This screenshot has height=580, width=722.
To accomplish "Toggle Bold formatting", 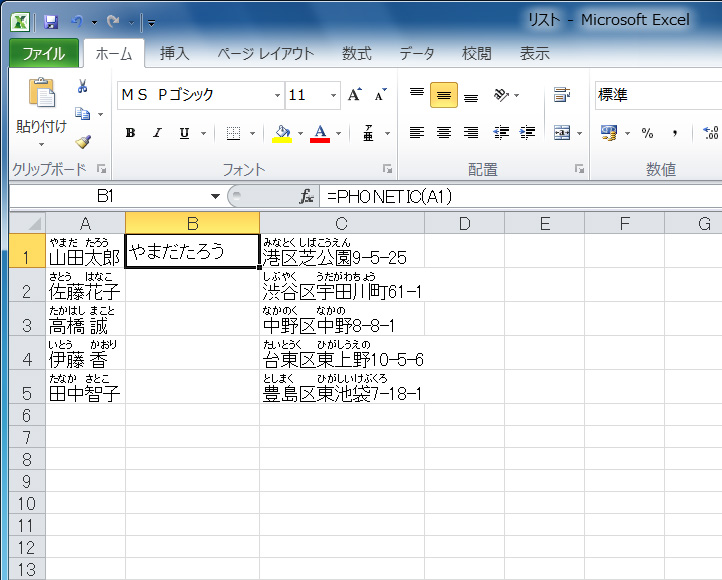I will [130, 133].
